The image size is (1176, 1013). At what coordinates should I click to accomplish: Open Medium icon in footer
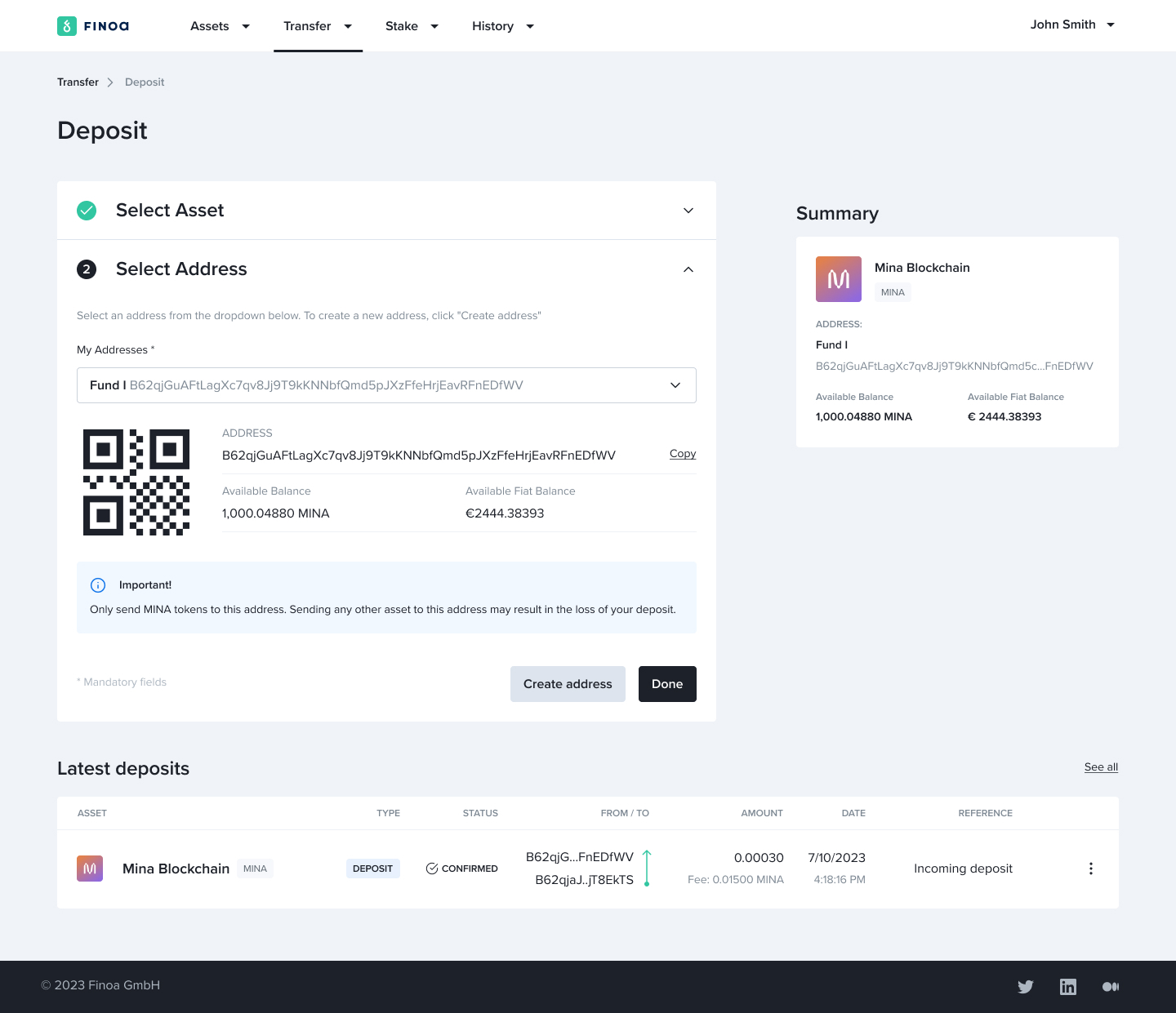[1110, 986]
